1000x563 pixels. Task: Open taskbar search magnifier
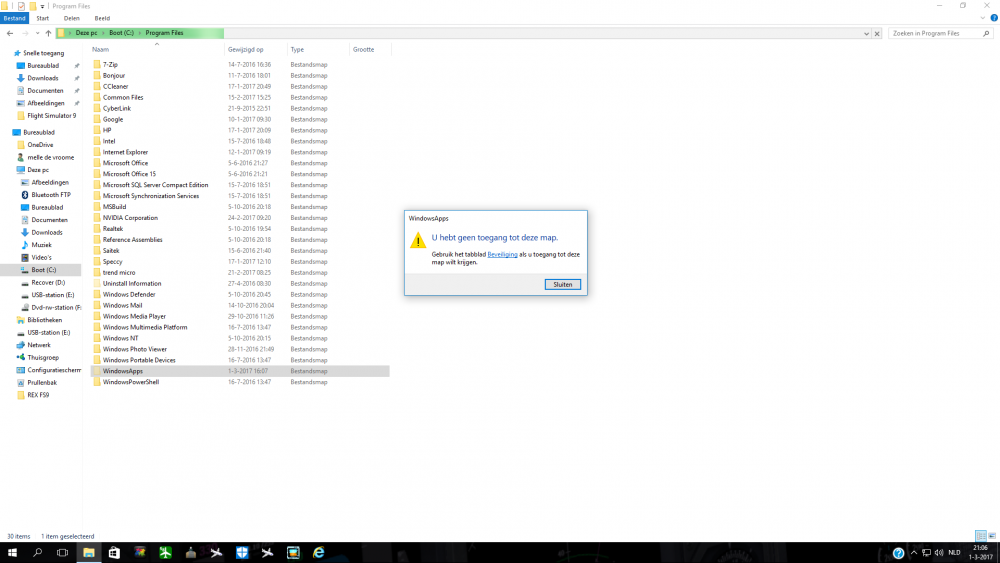[x=38, y=553]
